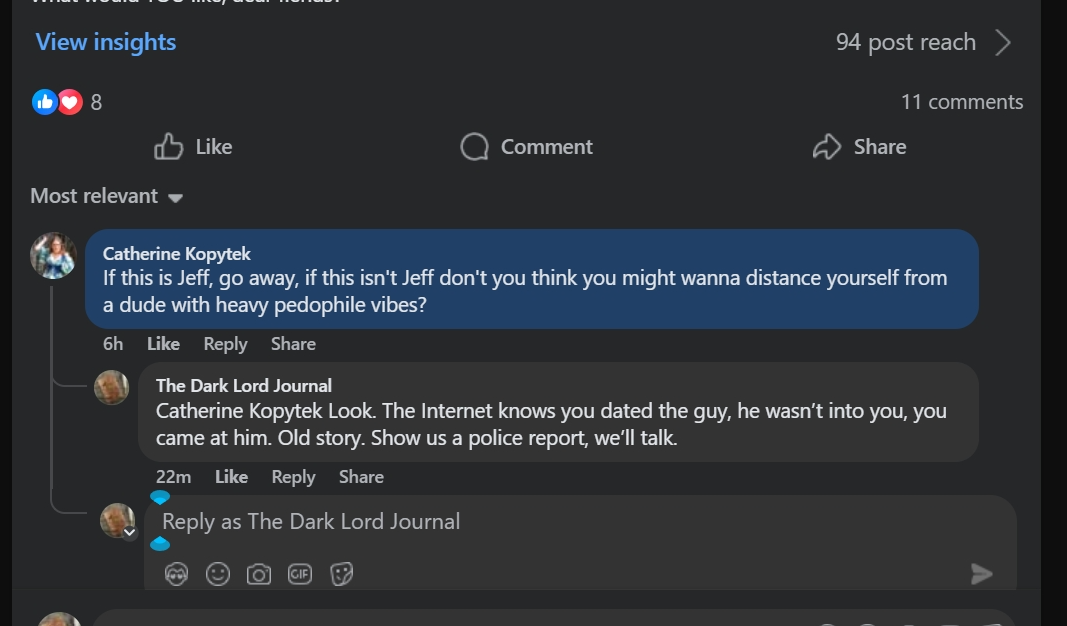Like the post

(194, 147)
